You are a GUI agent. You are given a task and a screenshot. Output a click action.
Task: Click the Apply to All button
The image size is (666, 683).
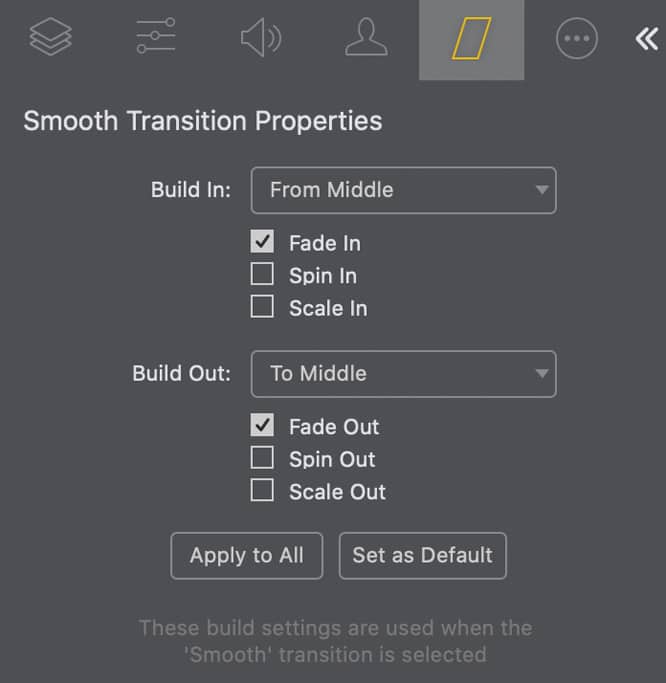[247, 556]
